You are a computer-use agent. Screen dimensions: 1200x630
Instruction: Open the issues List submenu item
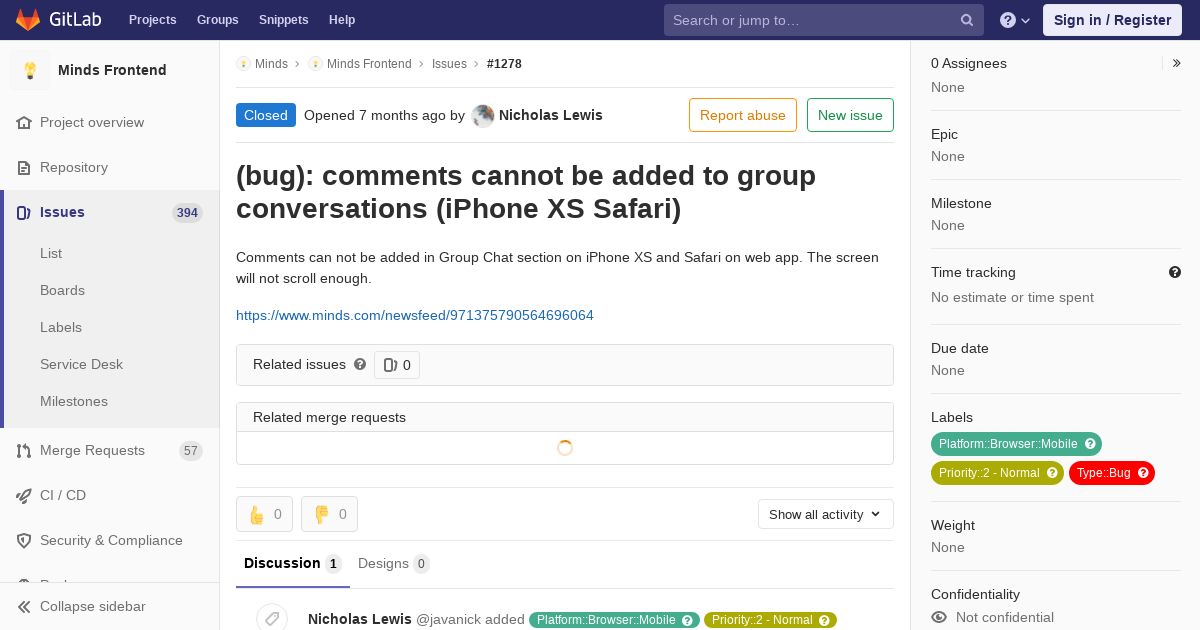51,253
